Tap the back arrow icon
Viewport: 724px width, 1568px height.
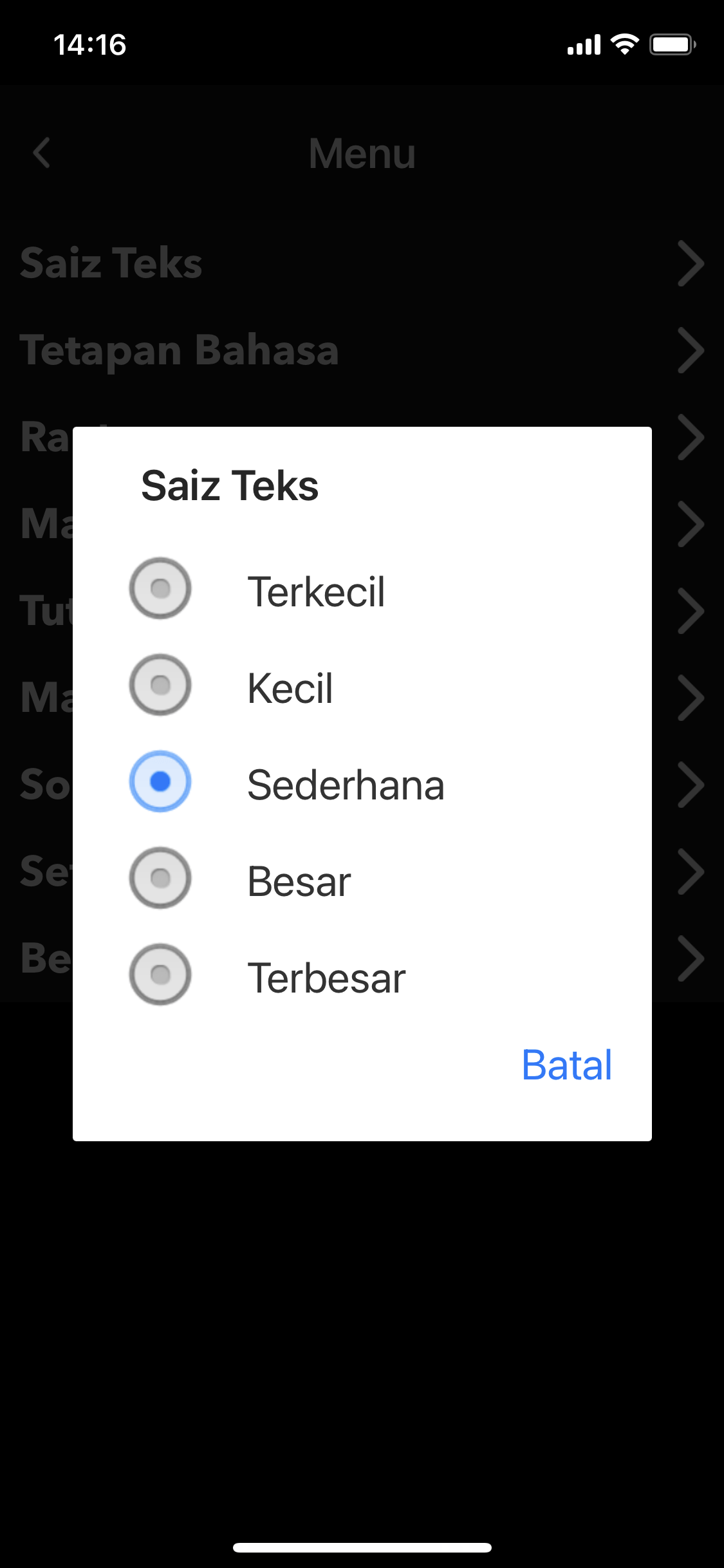pyautogui.click(x=42, y=153)
